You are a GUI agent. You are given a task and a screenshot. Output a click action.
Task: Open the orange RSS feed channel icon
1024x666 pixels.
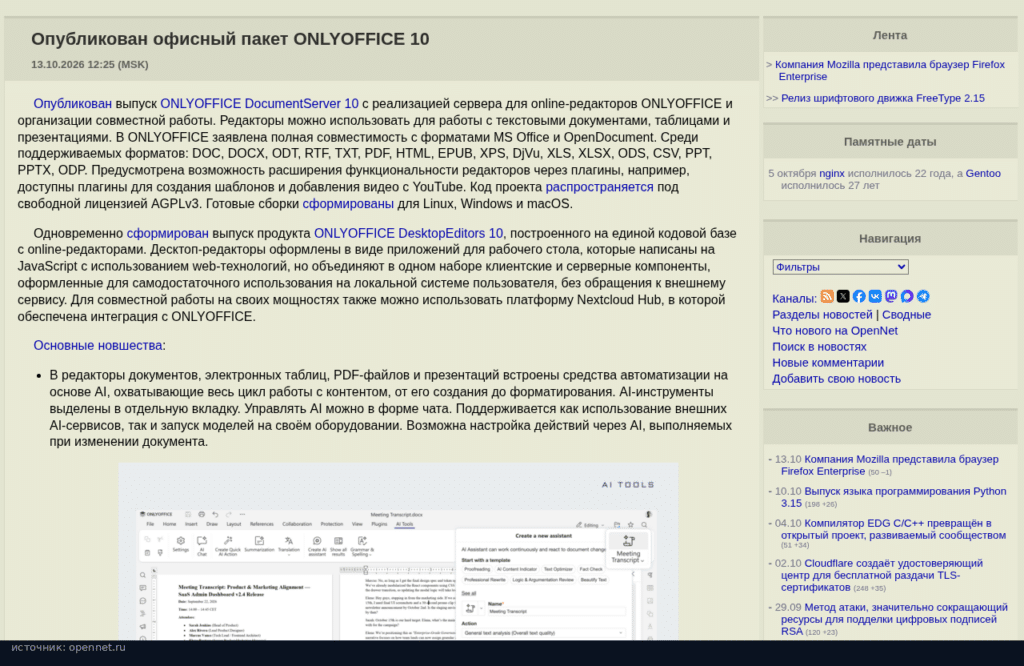827,296
